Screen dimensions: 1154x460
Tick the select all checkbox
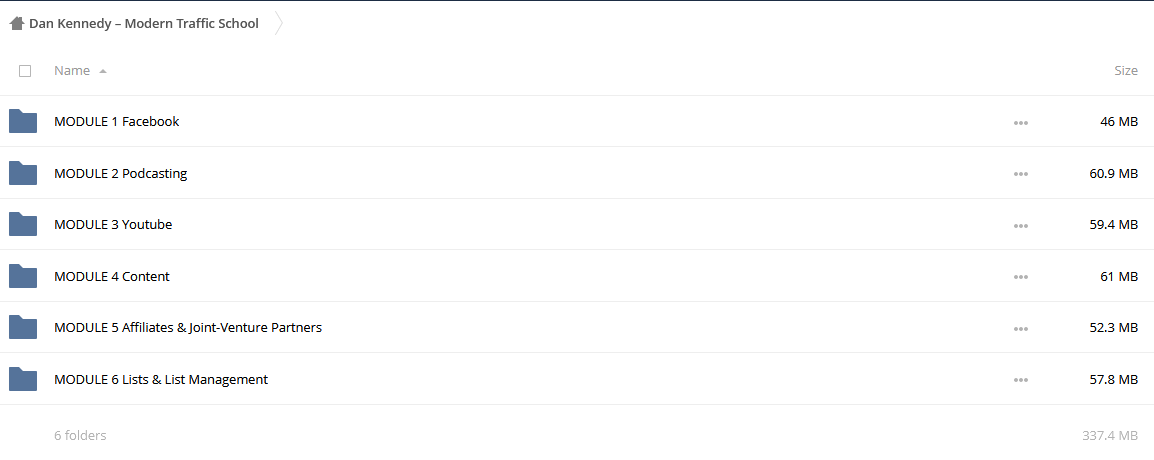25,71
